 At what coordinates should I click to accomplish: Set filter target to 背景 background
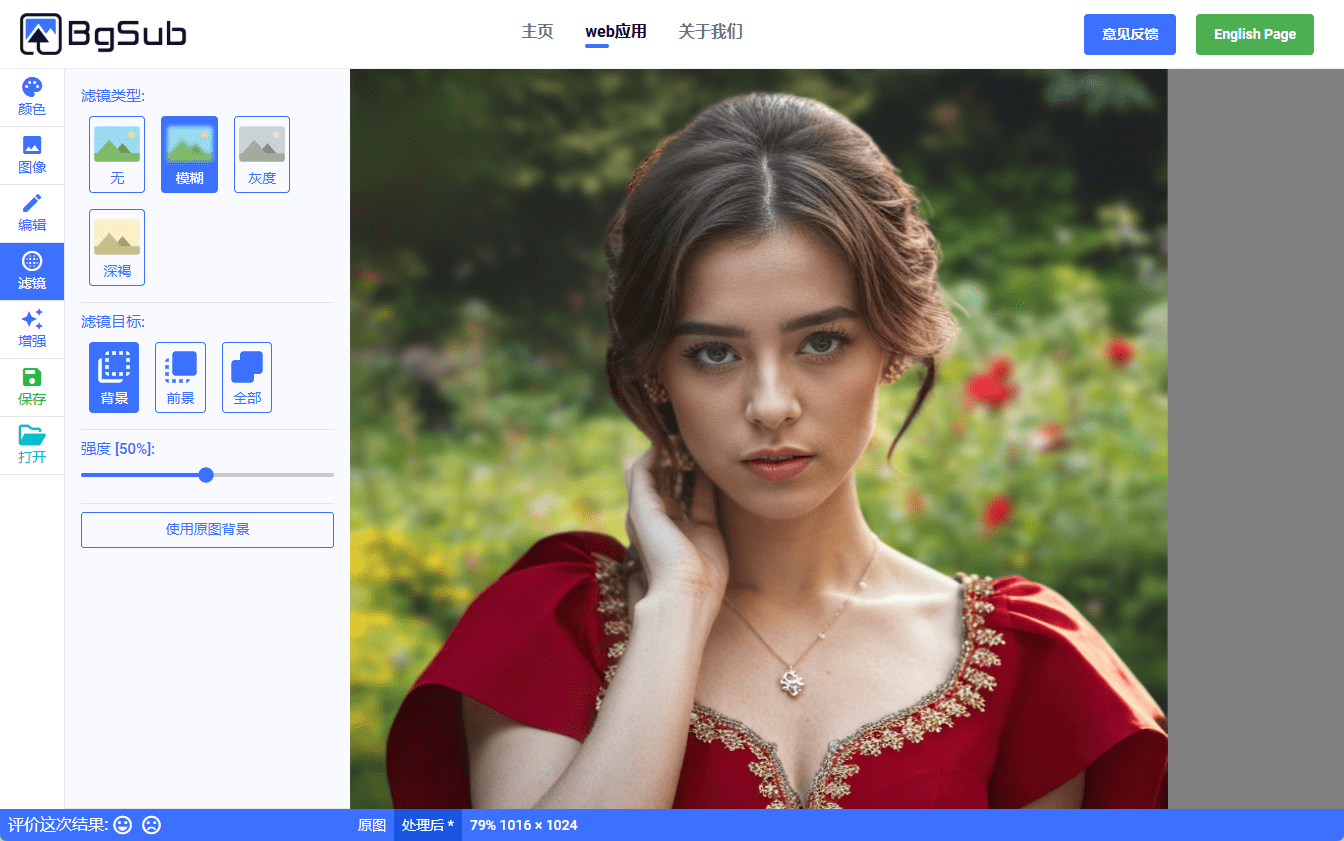click(114, 378)
